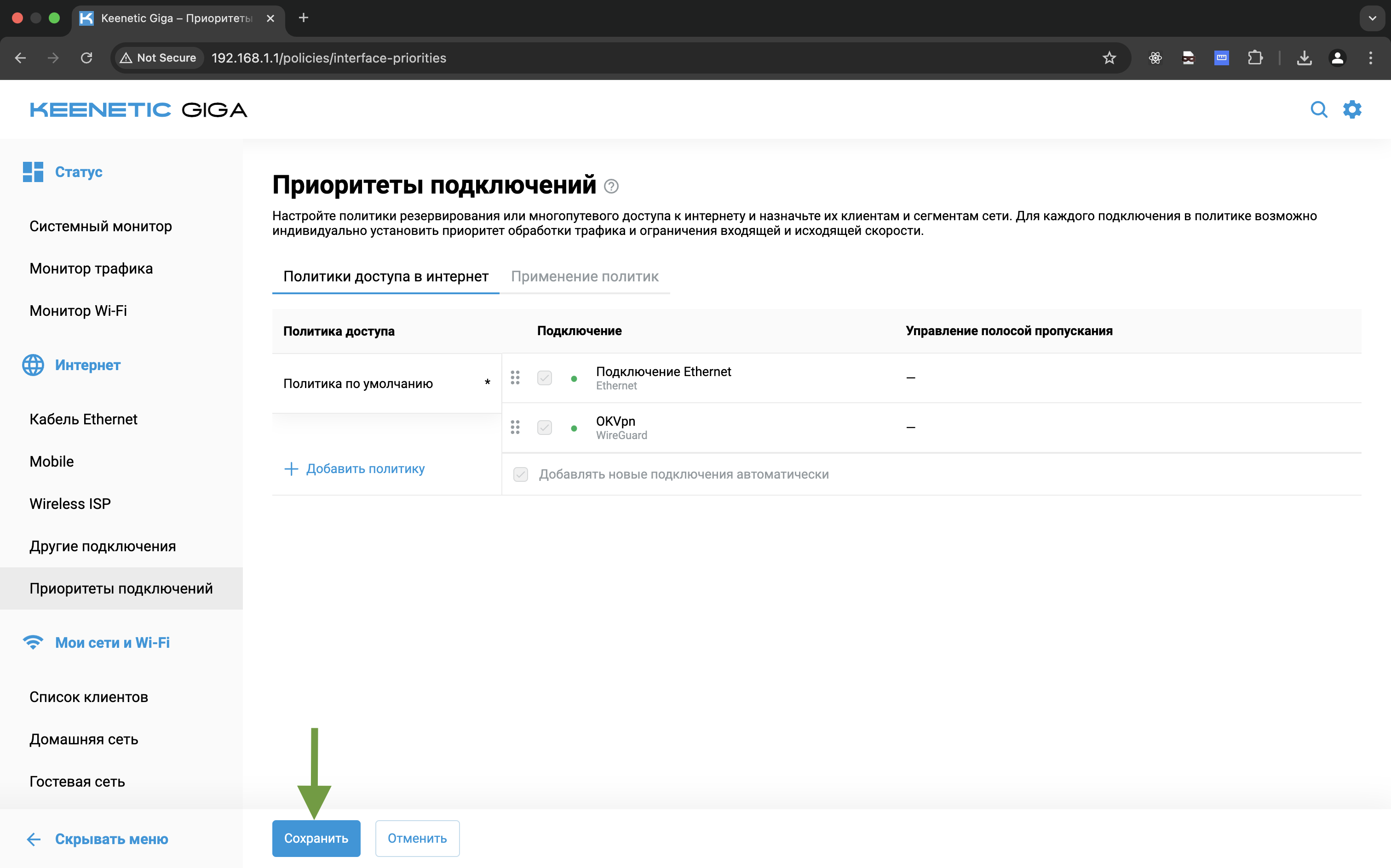The width and height of the screenshot is (1391, 868).
Task: Open settings via the gear icon
Action: (1352, 109)
